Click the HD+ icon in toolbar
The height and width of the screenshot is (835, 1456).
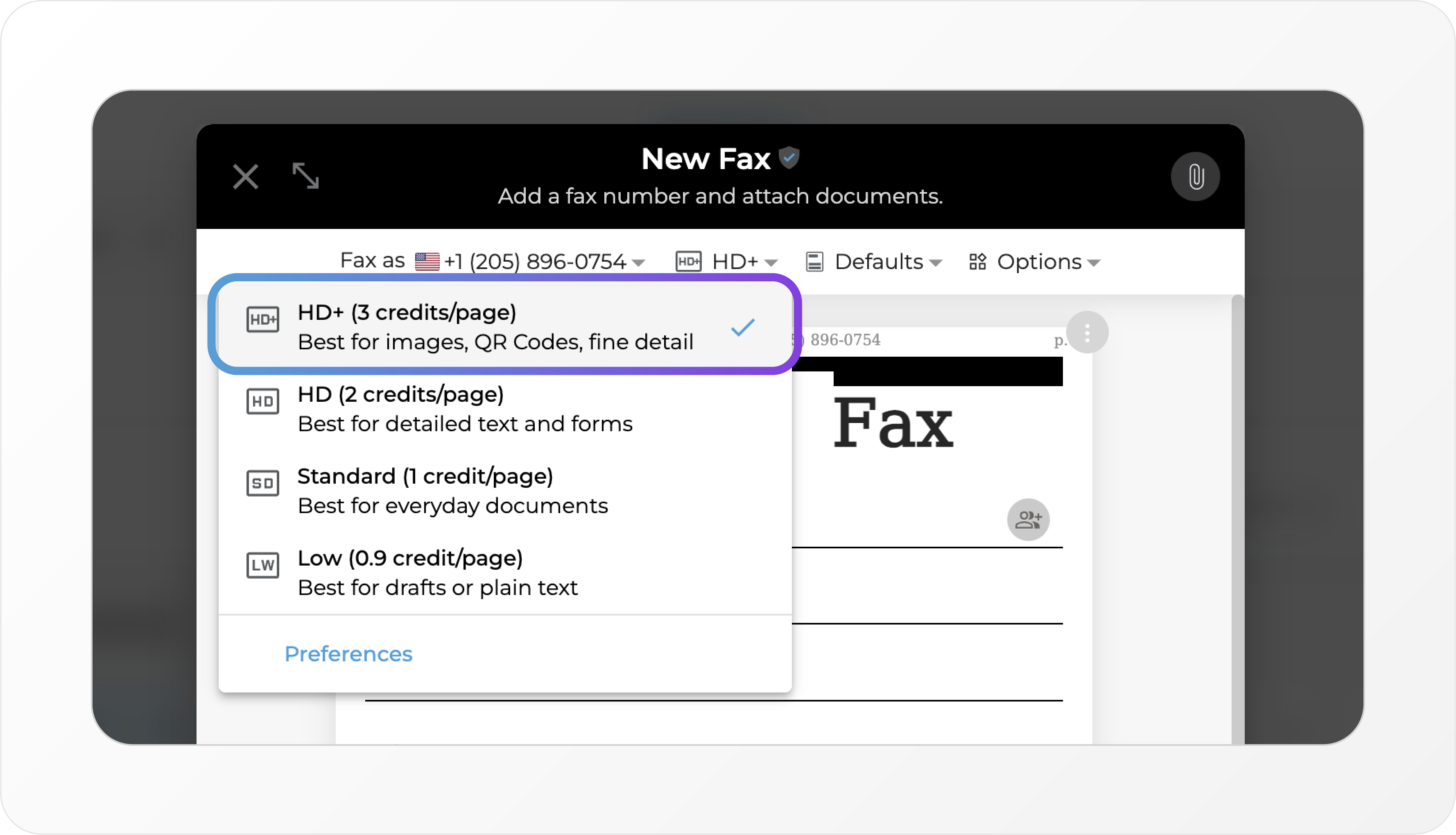[x=688, y=262]
